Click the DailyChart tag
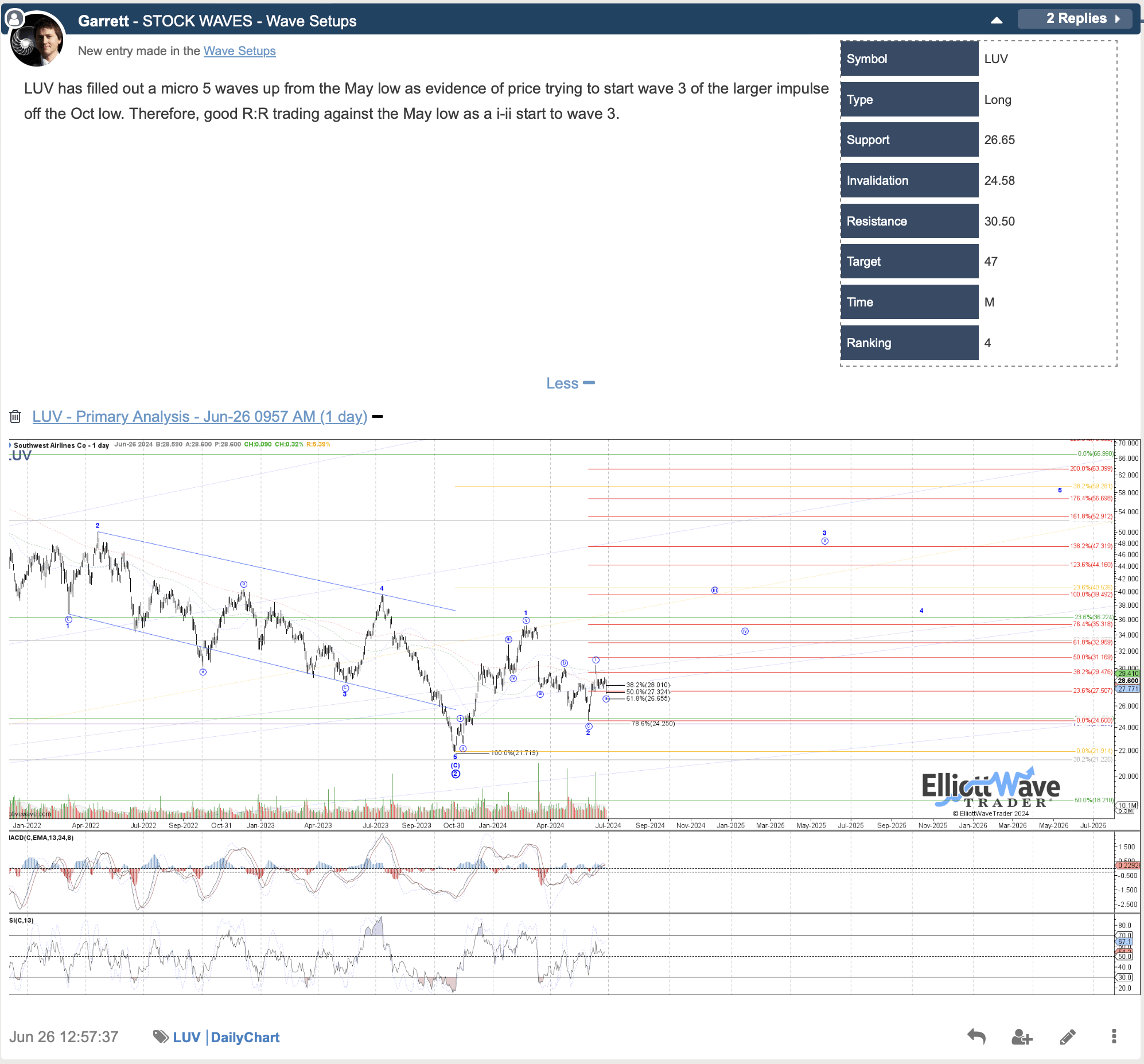Image resolution: width=1144 pixels, height=1064 pixels. point(245,1037)
